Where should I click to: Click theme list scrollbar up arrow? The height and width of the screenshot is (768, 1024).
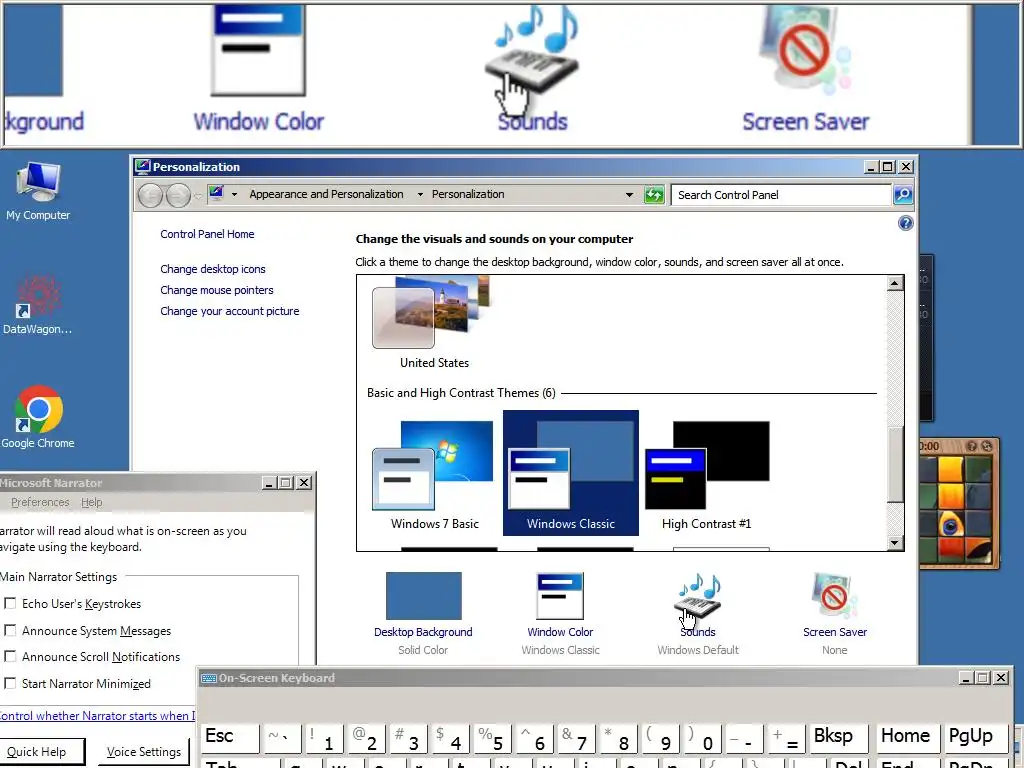(x=895, y=283)
